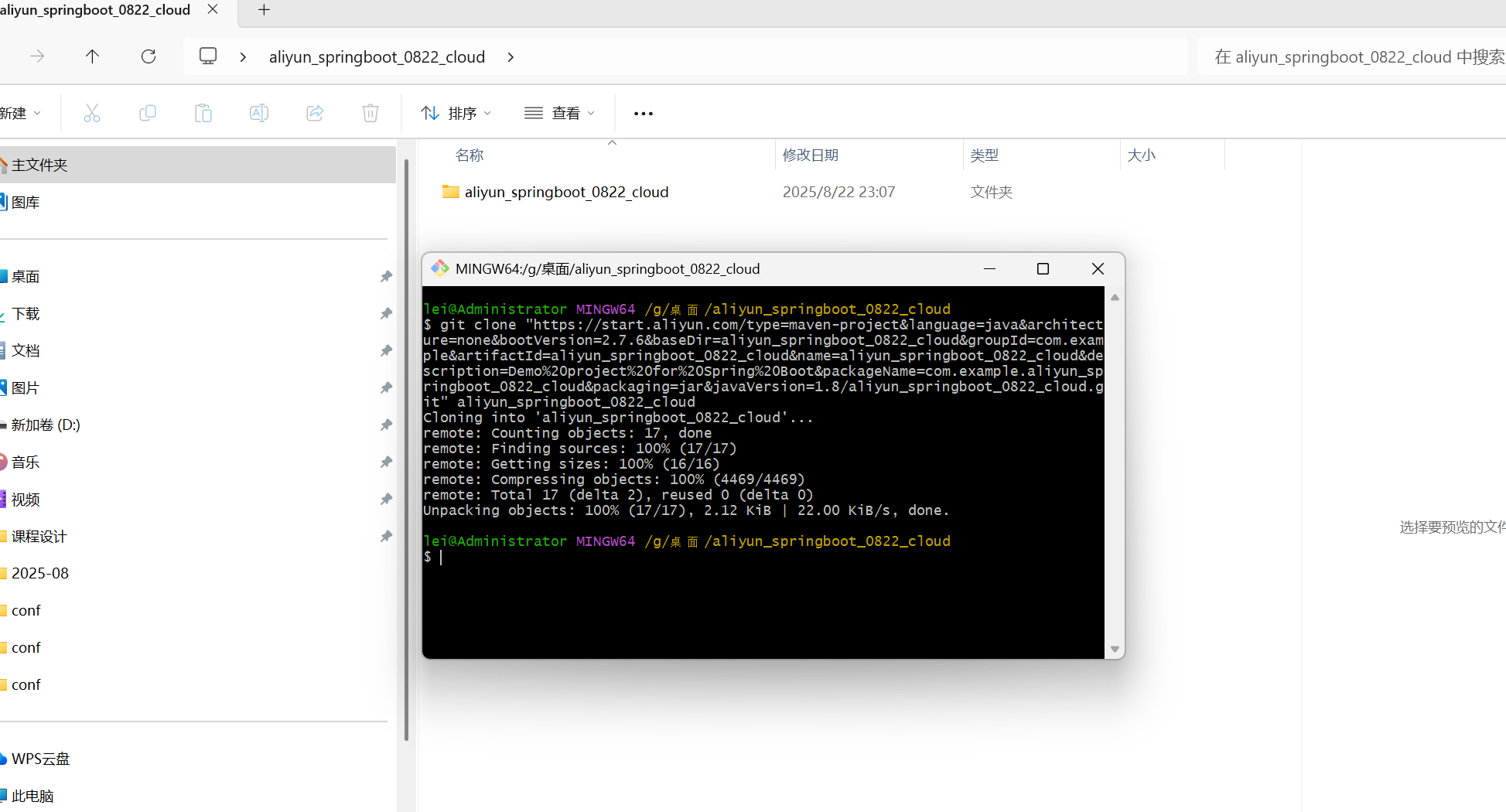
Task: Unpin 视频 using its pin icon
Action: pos(386,499)
